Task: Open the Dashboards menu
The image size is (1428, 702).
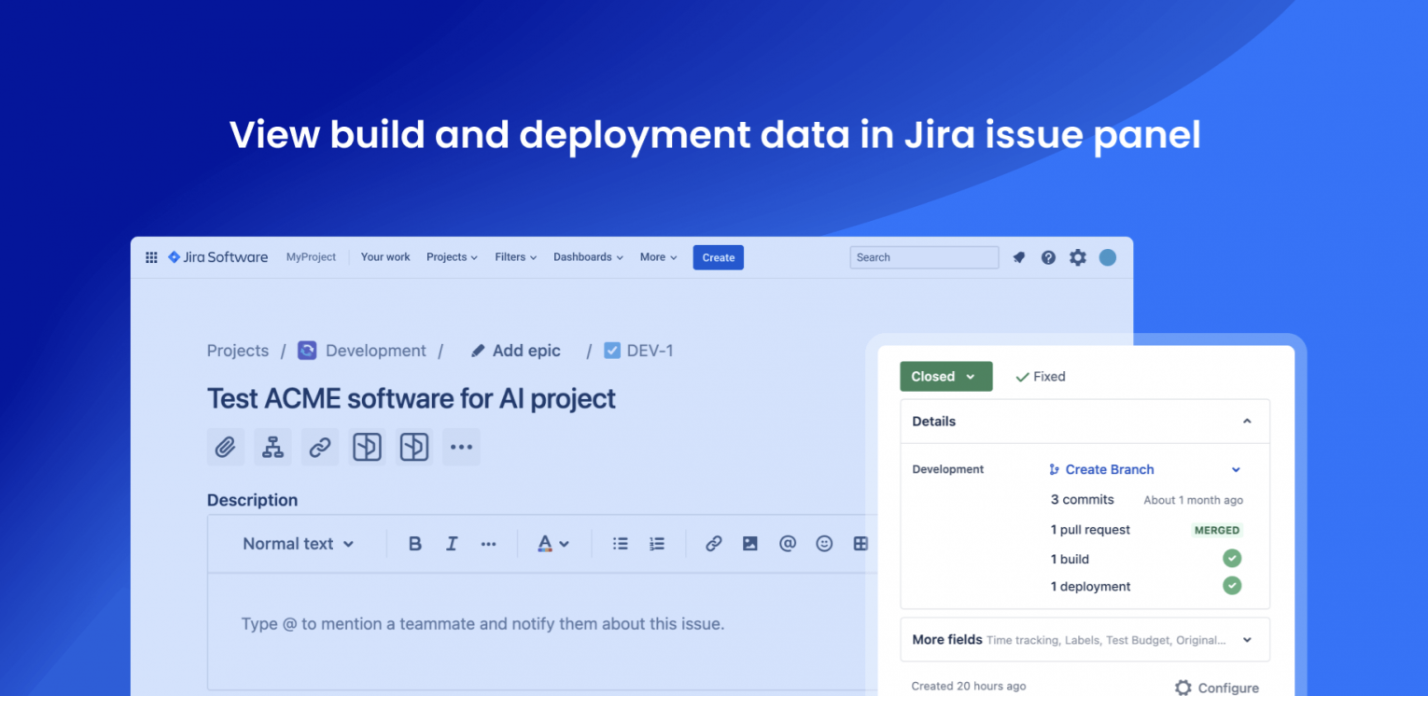Action: point(588,257)
